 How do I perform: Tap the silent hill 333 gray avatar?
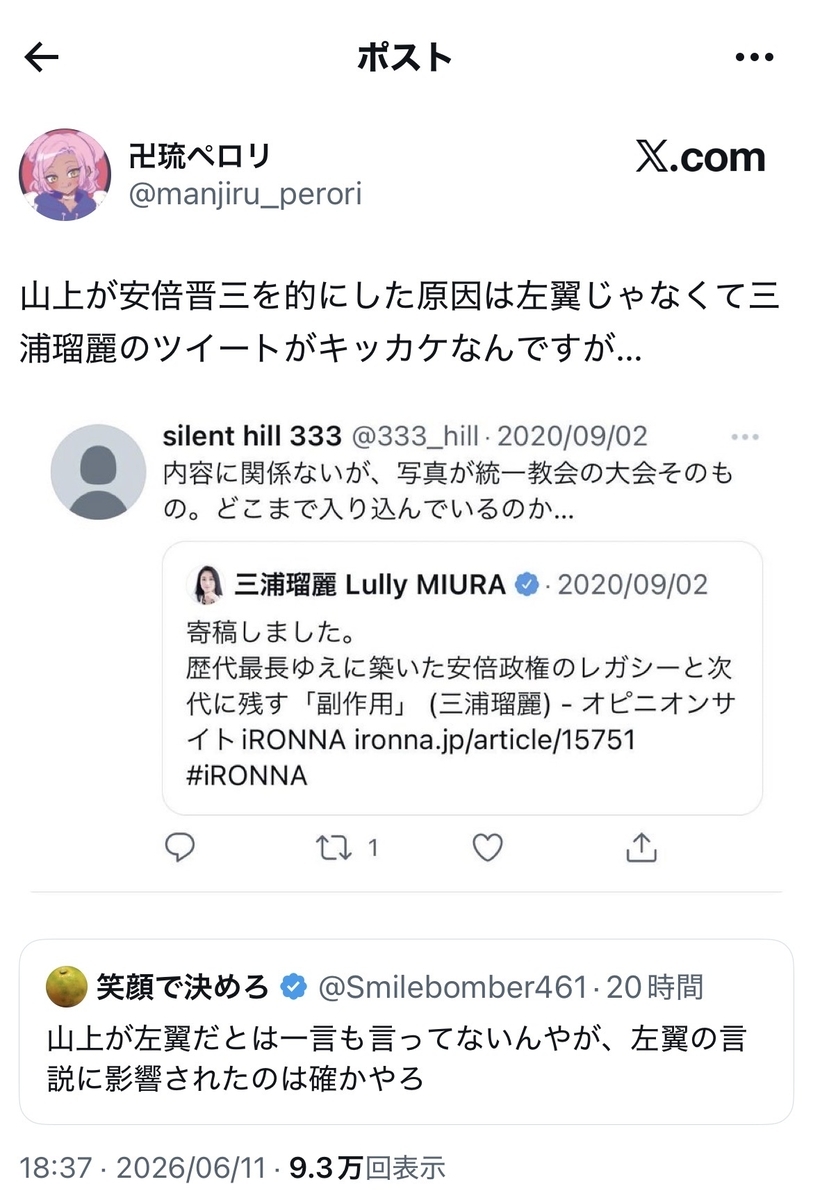[97, 471]
